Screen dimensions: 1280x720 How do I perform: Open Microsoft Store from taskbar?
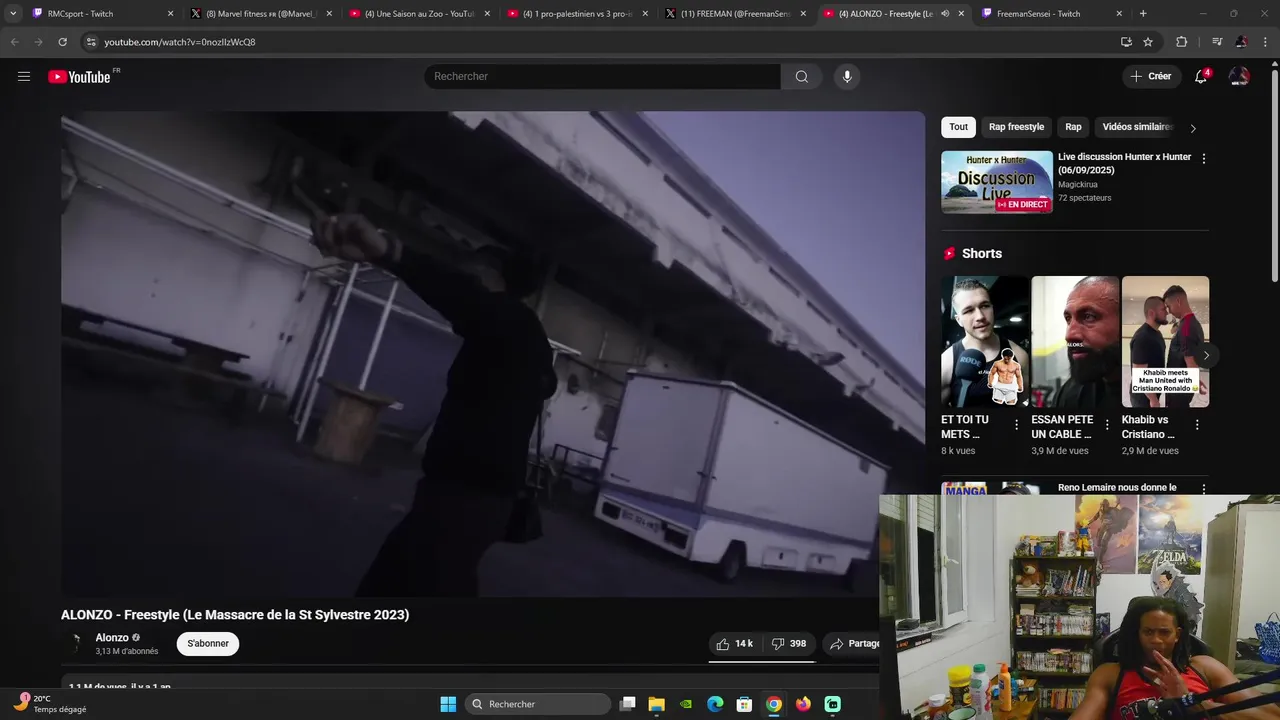coord(744,704)
